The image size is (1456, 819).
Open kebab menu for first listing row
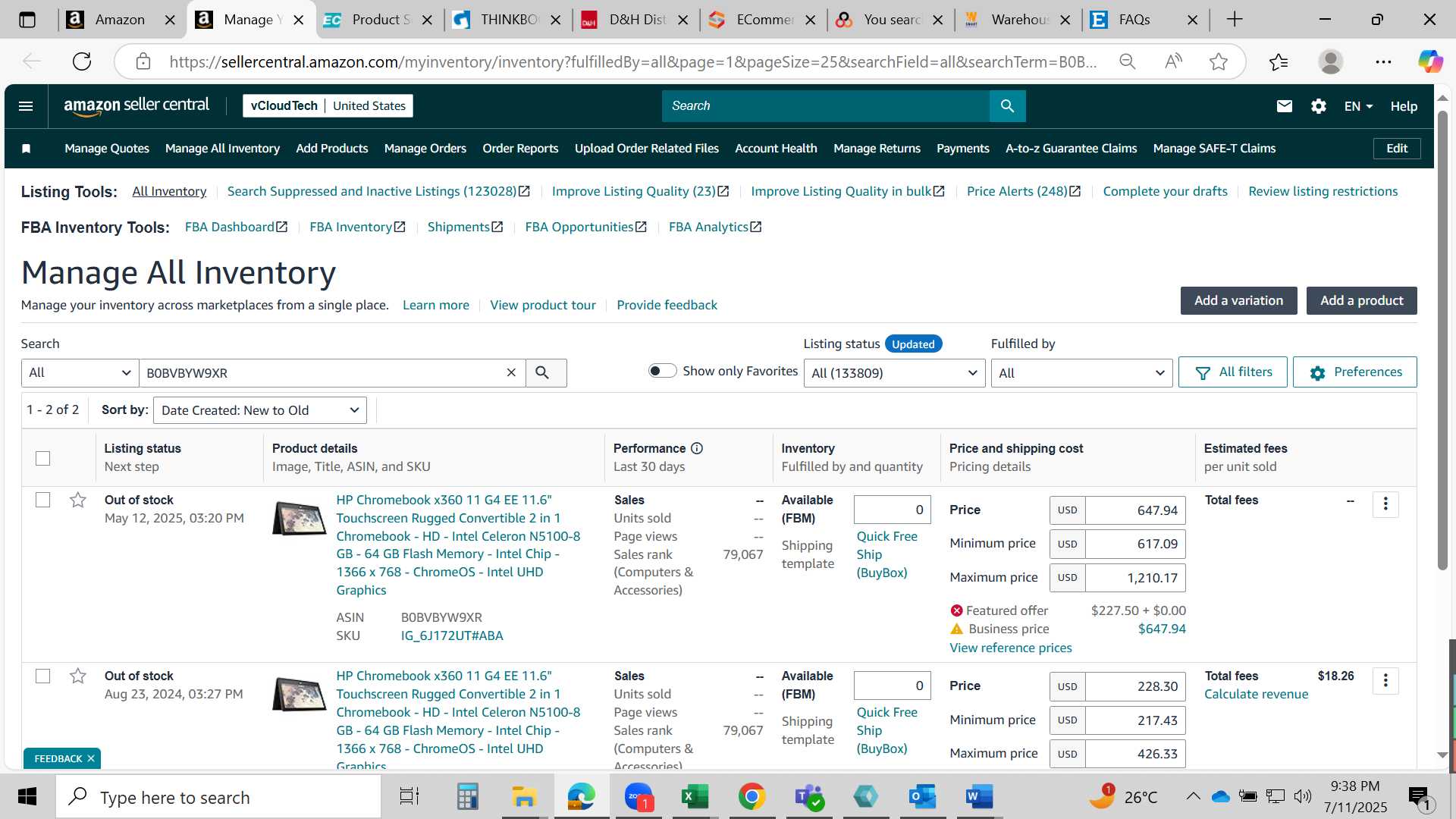pos(1385,504)
